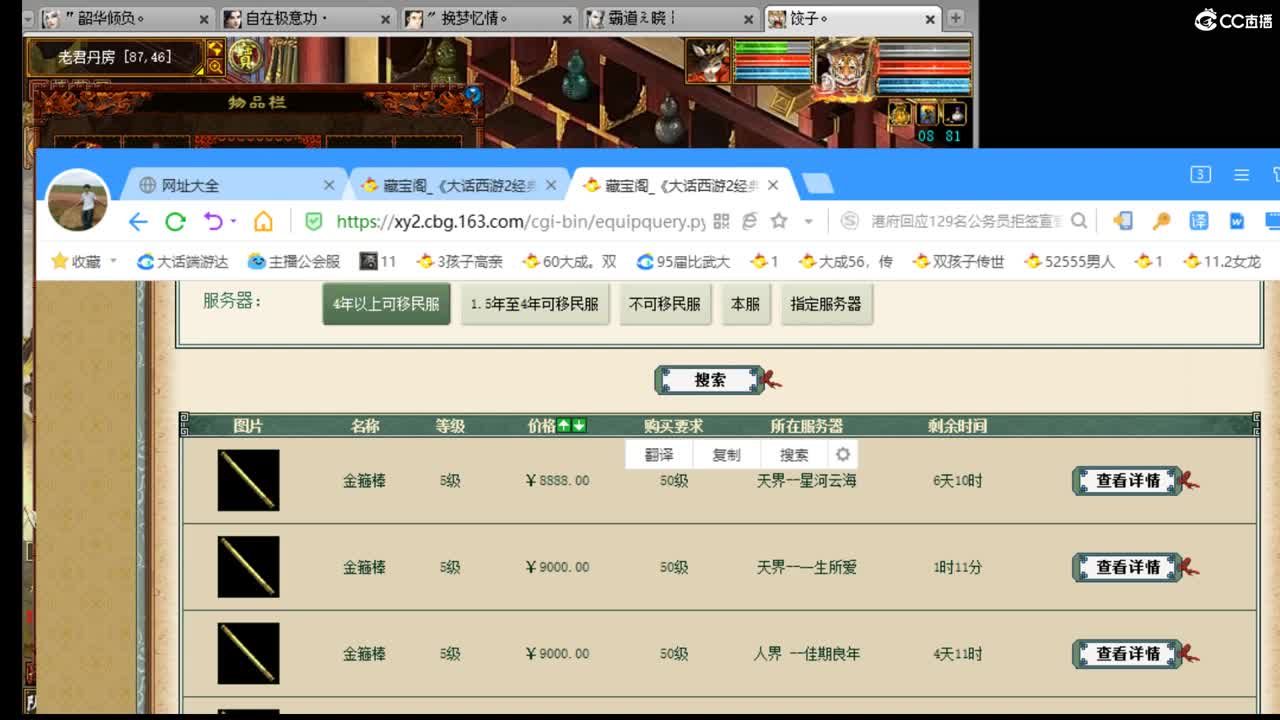This screenshot has width=1280, height=720.
Task: Click the green shield security icon
Action: (314, 221)
